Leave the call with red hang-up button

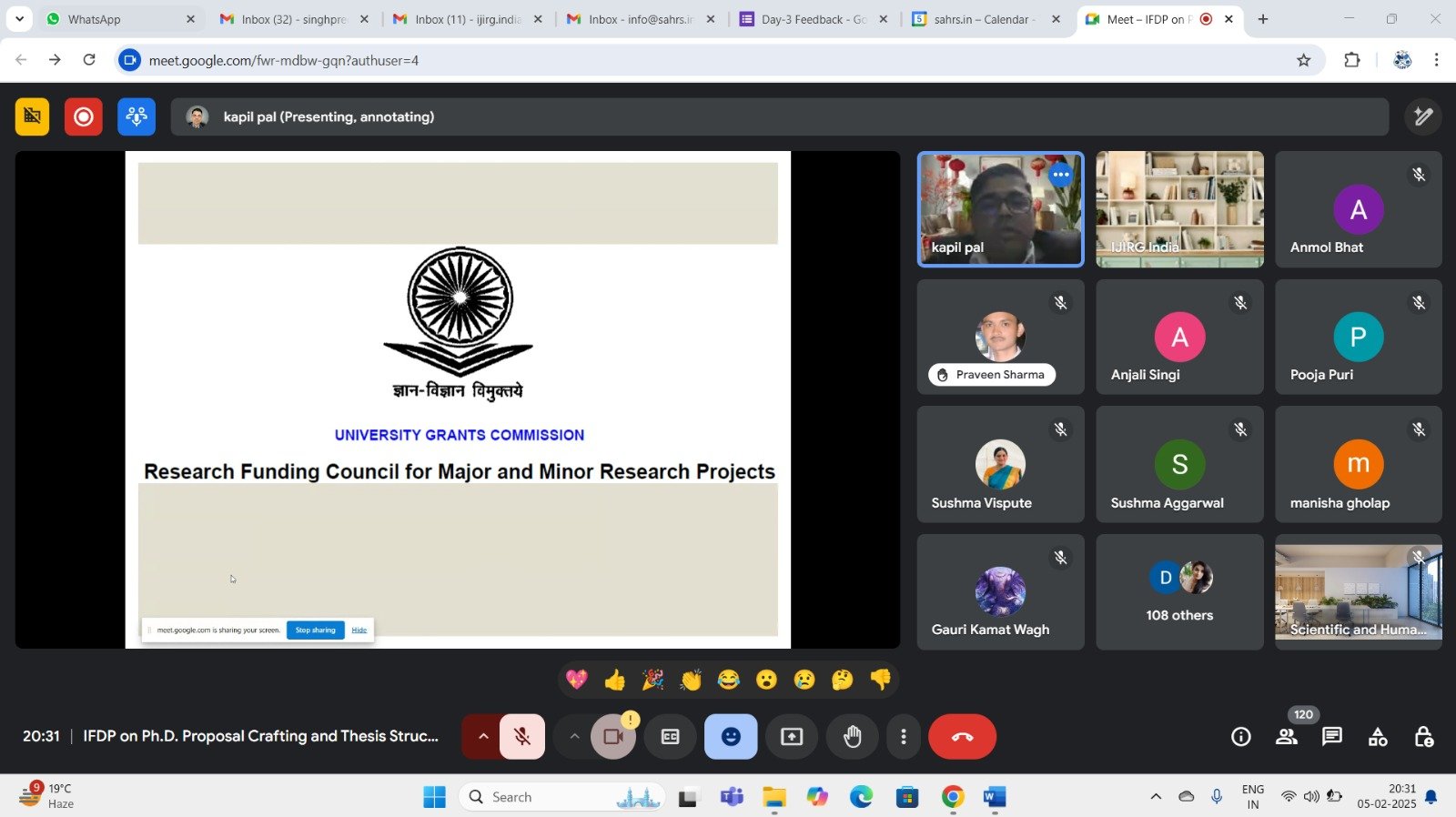pyautogui.click(x=962, y=737)
